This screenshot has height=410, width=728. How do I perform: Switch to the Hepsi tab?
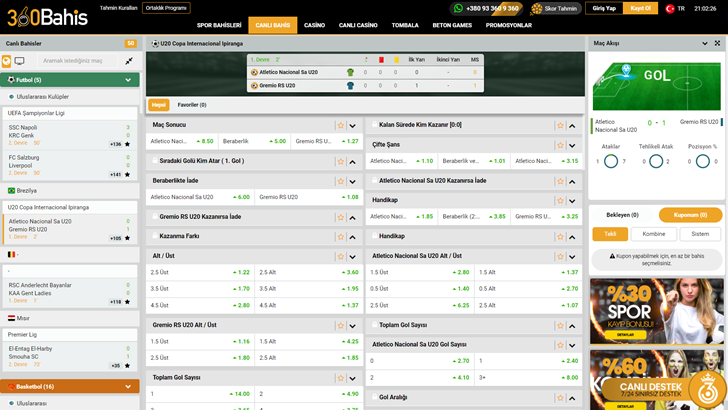pyautogui.click(x=158, y=105)
